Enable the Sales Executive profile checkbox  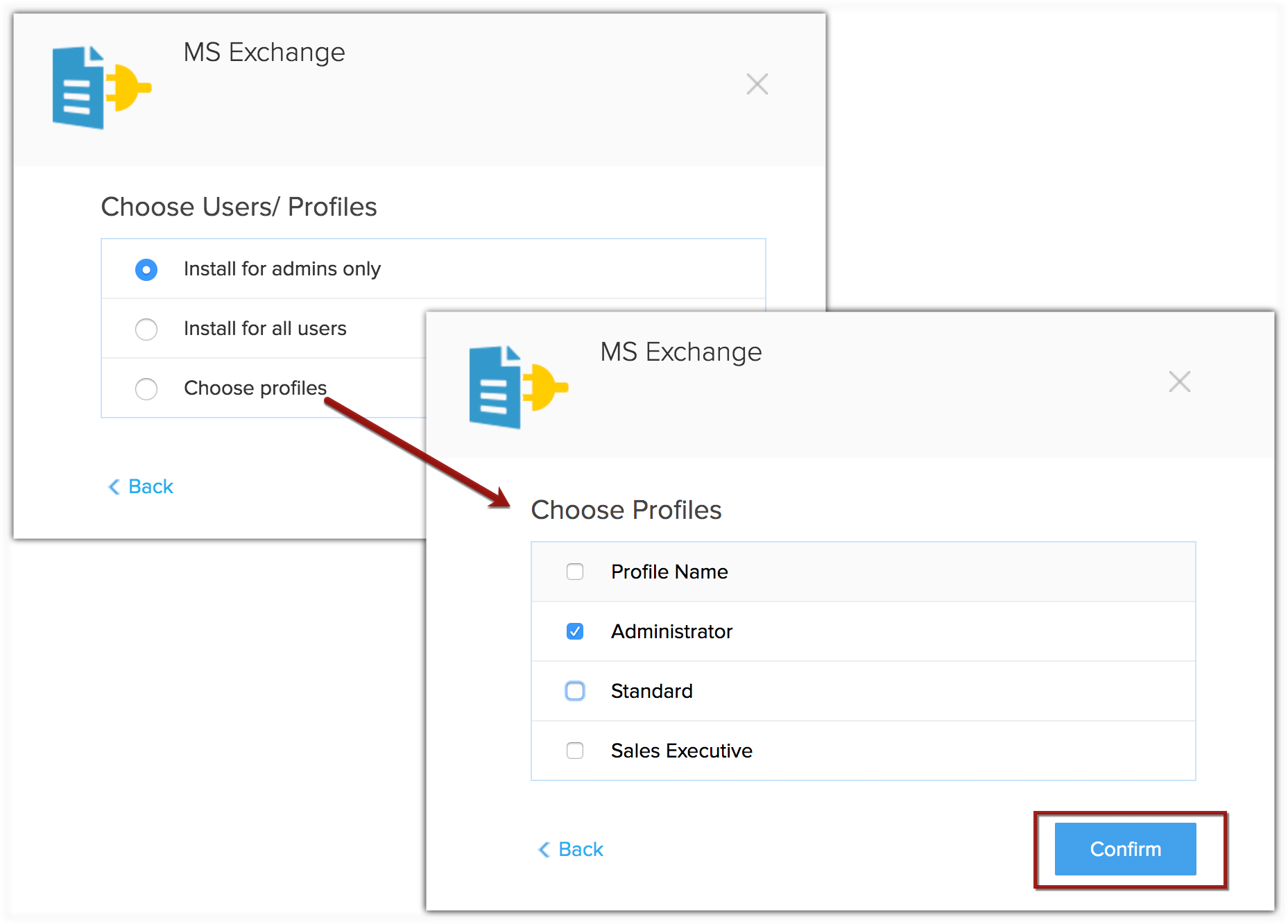click(x=575, y=751)
